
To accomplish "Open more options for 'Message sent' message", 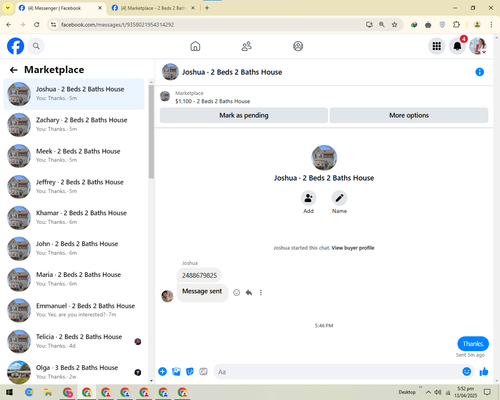I will (x=261, y=293).
